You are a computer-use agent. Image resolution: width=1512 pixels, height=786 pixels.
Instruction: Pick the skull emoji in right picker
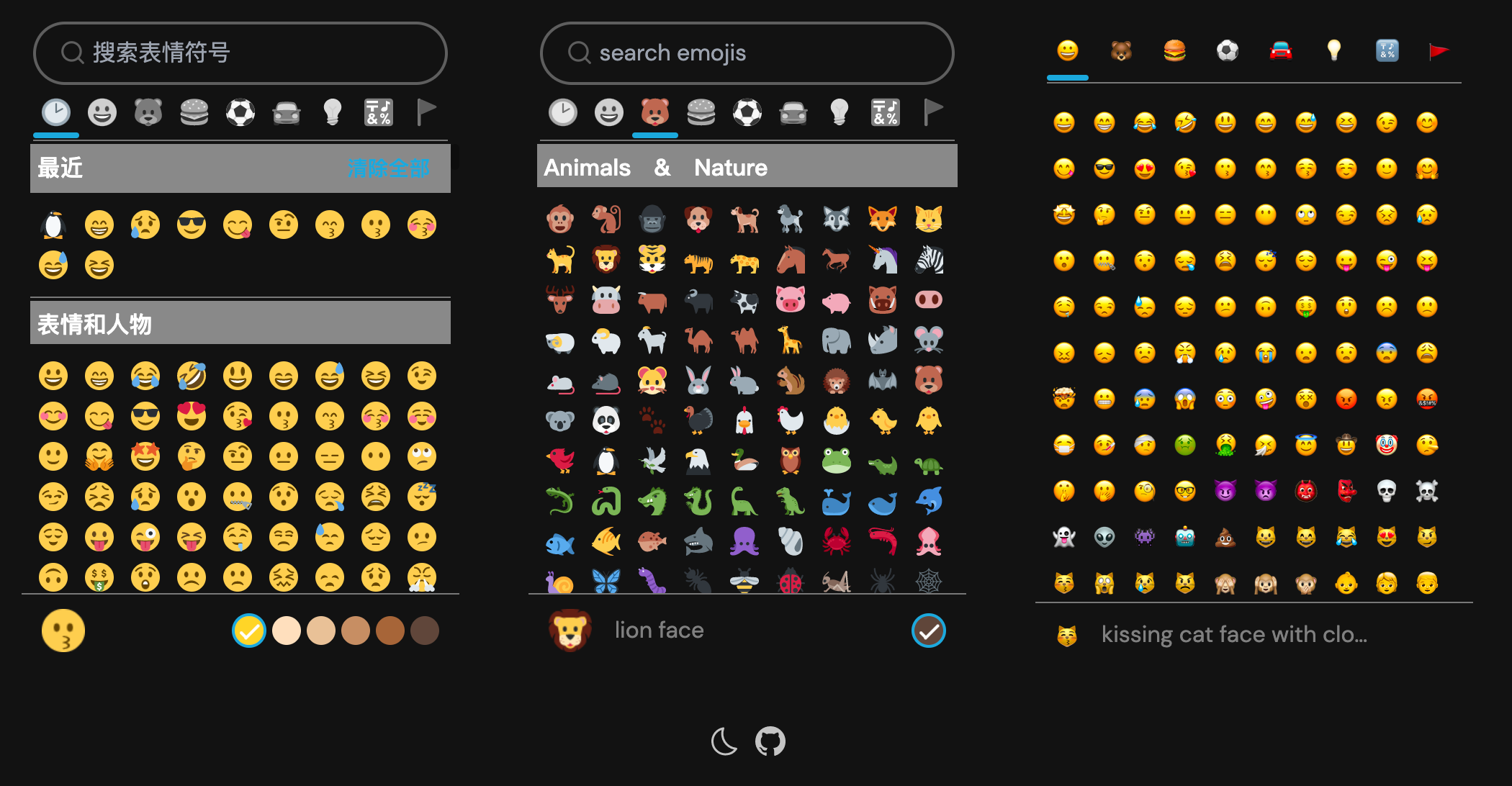click(1387, 491)
